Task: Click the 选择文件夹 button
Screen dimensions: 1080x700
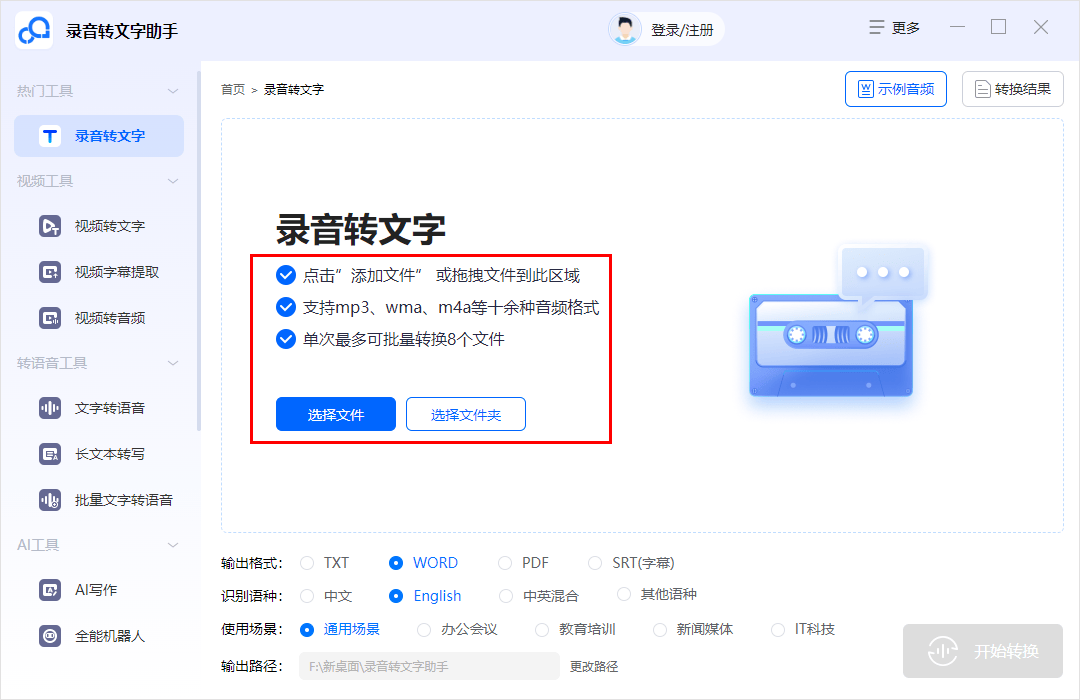Action: click(466, 414)
